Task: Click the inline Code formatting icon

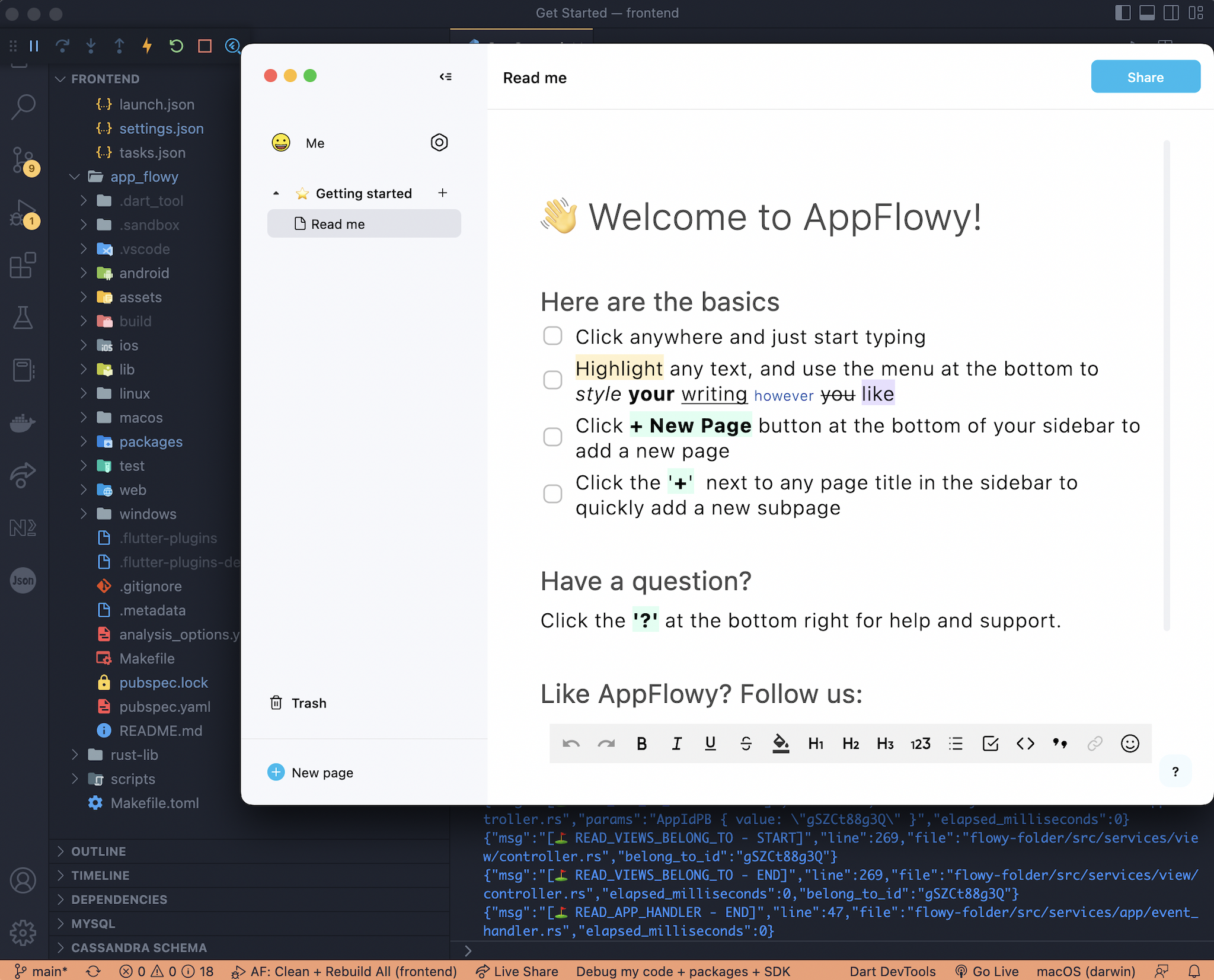Action: point(1024,744)
